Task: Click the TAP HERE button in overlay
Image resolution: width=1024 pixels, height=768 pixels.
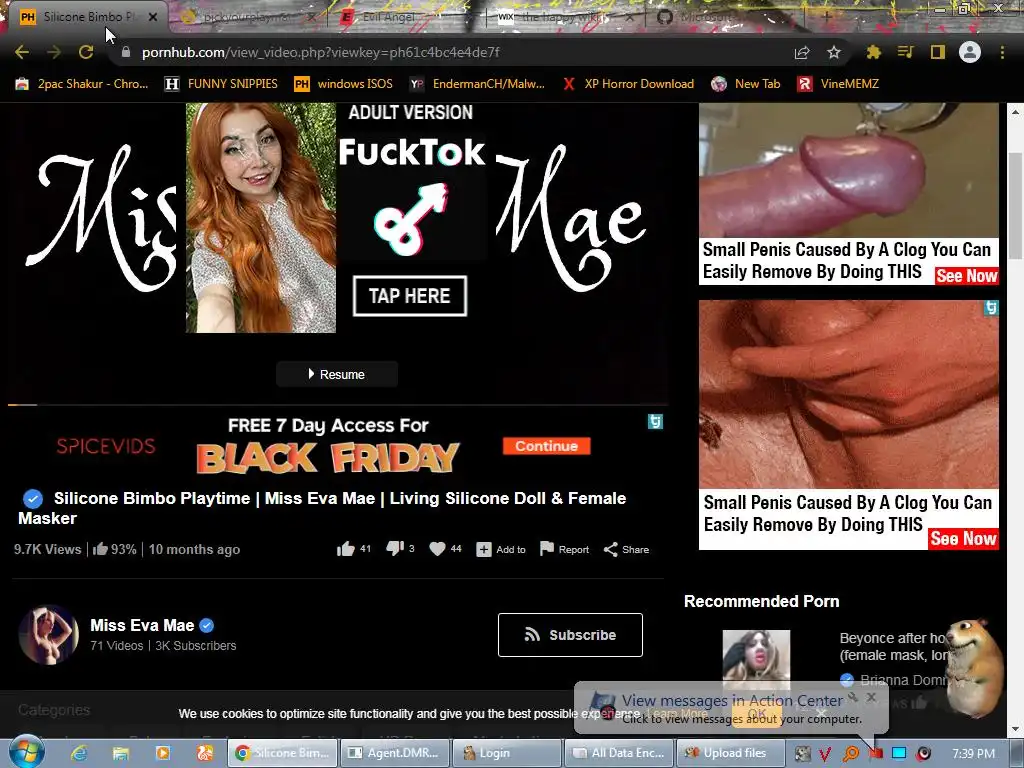Action: point(409,296)
